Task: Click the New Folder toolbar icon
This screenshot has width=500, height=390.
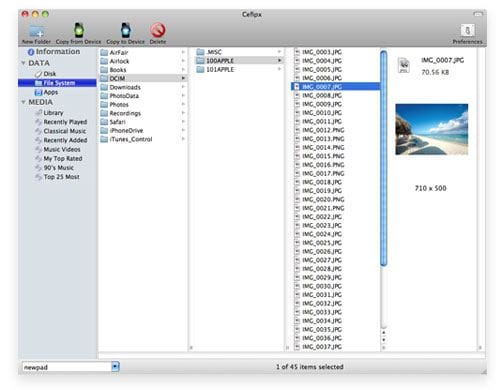Action: tap(36, 31)
